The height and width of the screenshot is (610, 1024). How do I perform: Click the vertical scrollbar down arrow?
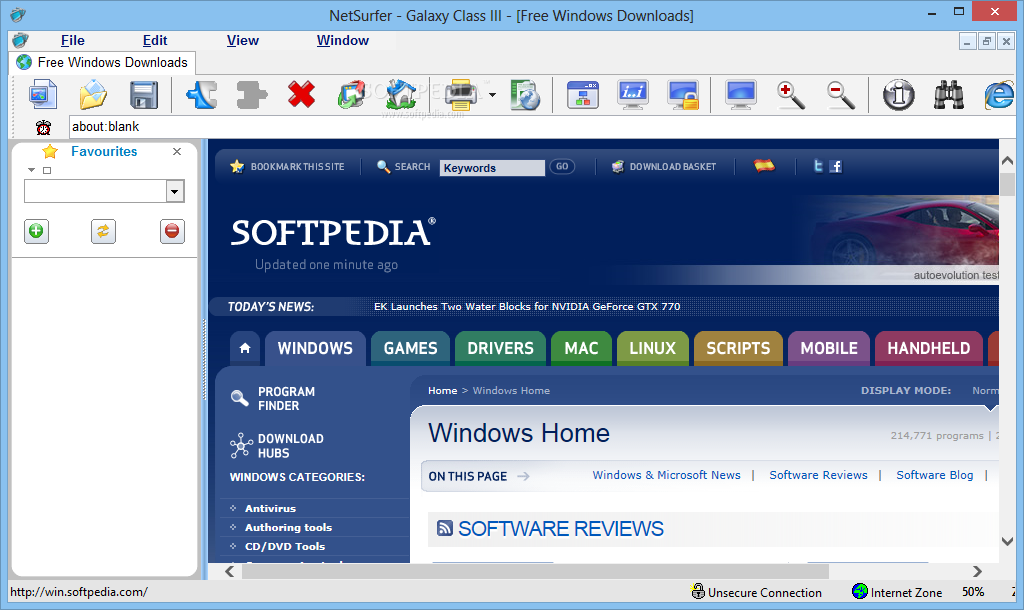point(1008,541)
